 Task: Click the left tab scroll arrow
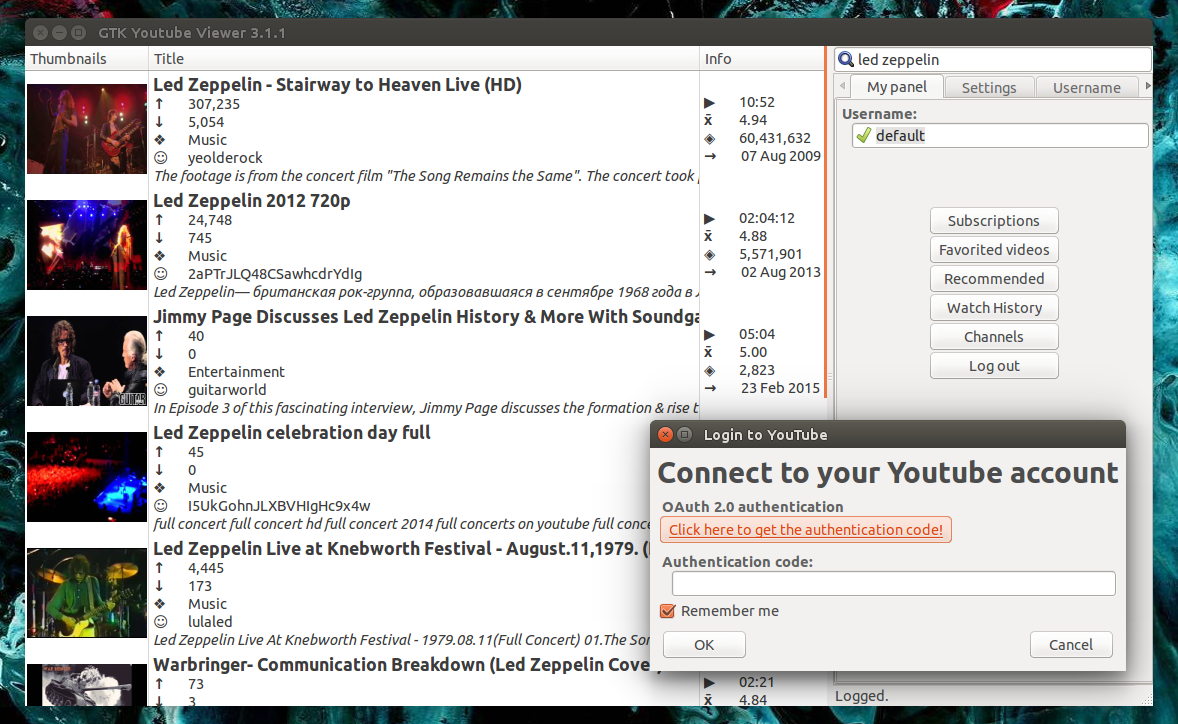(x=842, y=86)
